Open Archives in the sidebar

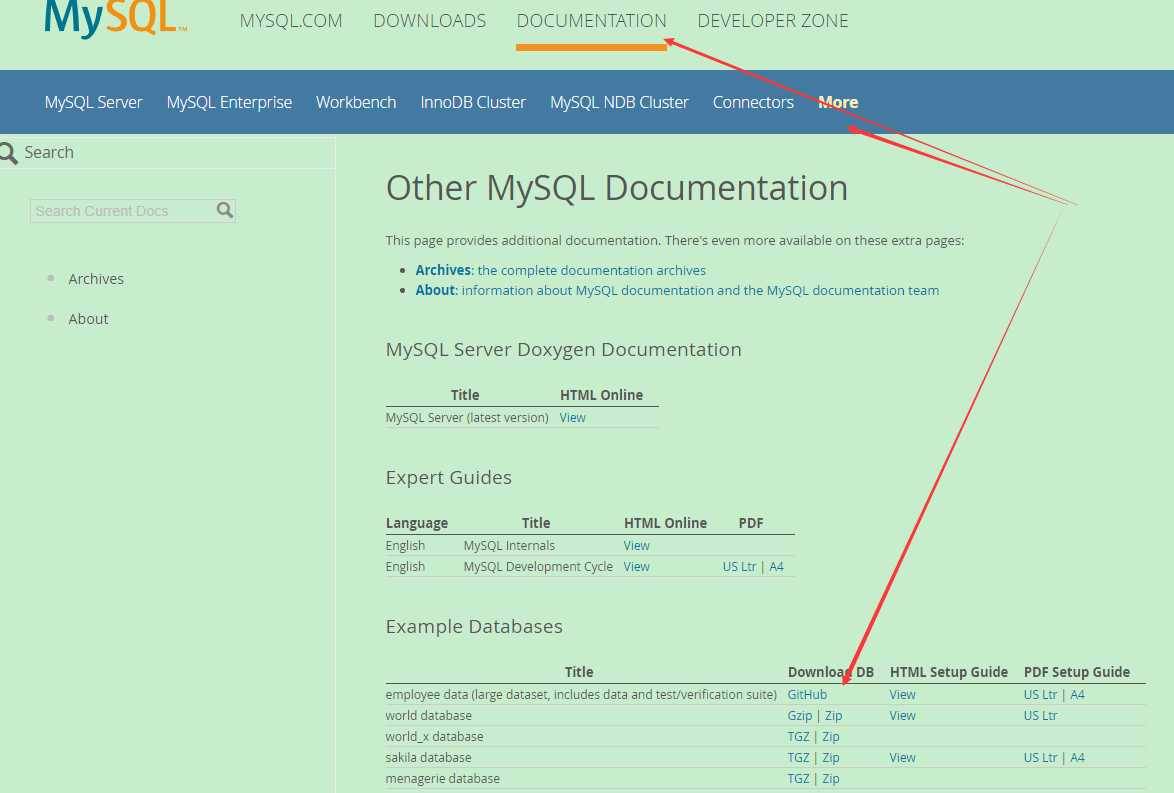point(96,279)
